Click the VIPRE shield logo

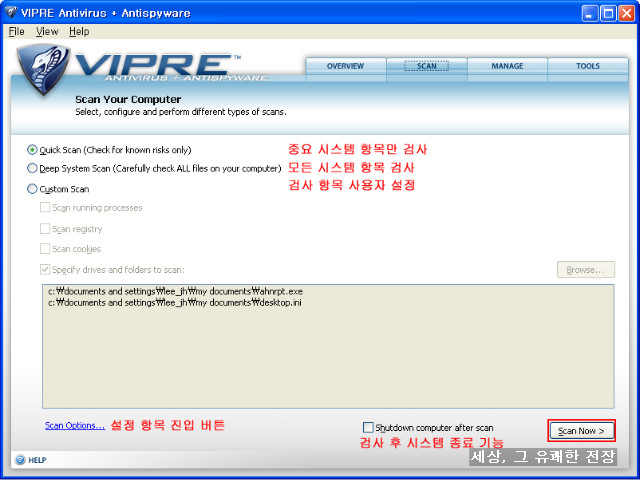tap(43, 69)
